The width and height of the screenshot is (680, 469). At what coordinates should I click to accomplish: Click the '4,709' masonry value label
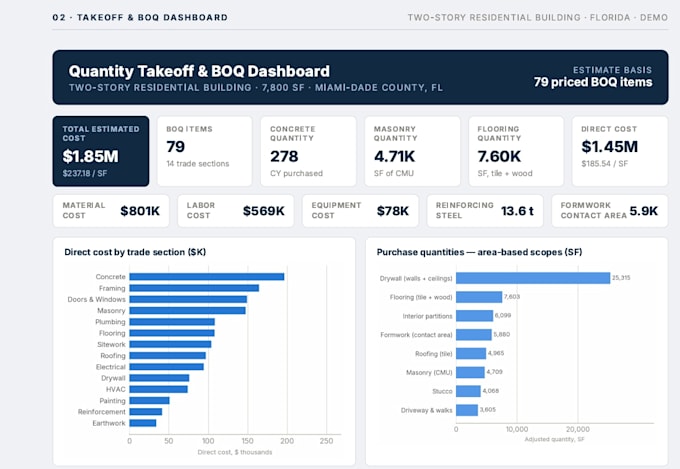494,372
